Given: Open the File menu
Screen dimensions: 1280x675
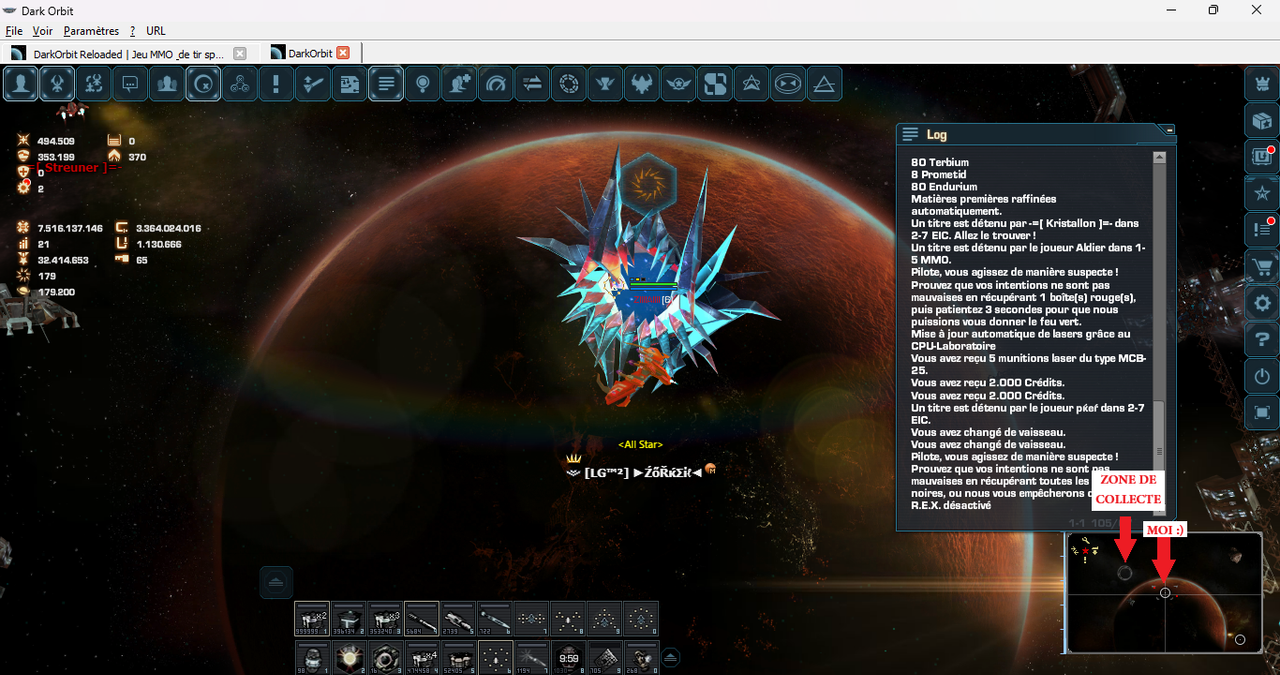Looking at the screenshot, I should coord(14,31).
